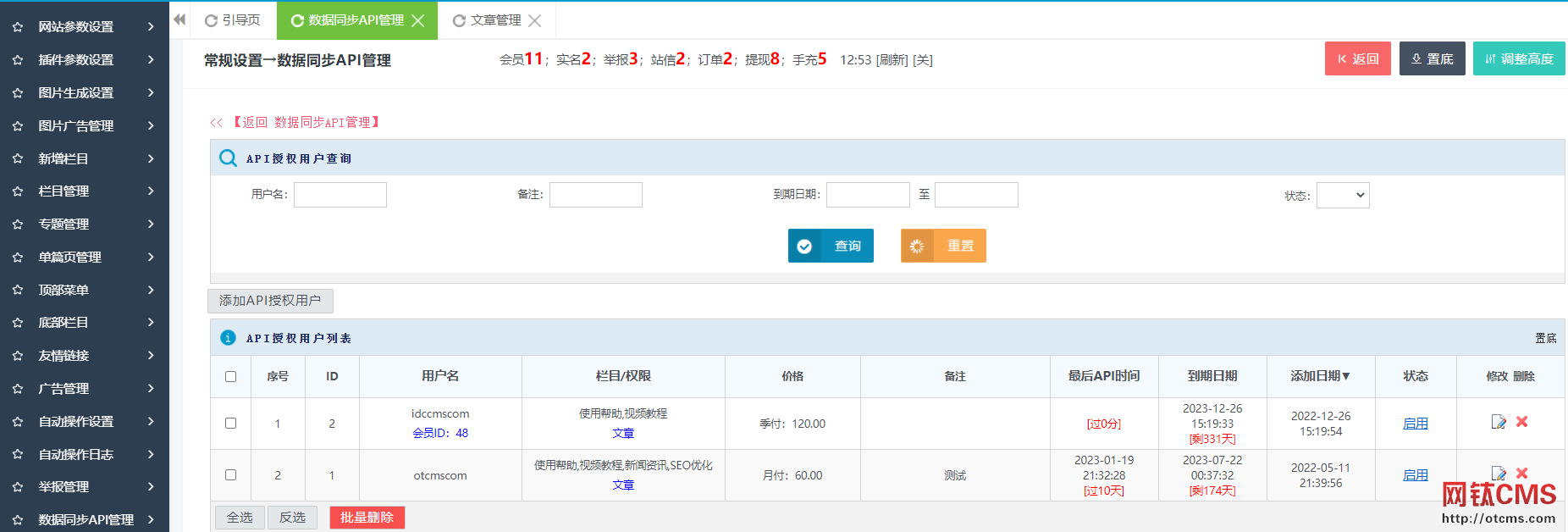Screen dimensions: 1568x532
Task: Click the blue 查询 button
Action: pos(831,246)
